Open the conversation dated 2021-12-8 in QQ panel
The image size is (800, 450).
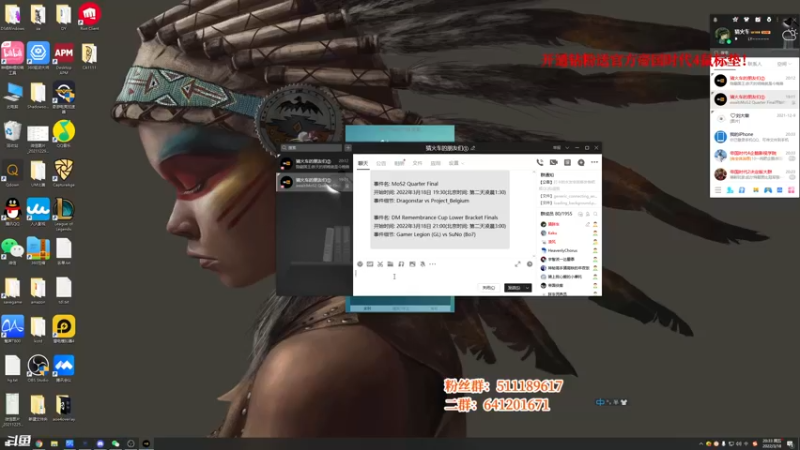(755, 118)
